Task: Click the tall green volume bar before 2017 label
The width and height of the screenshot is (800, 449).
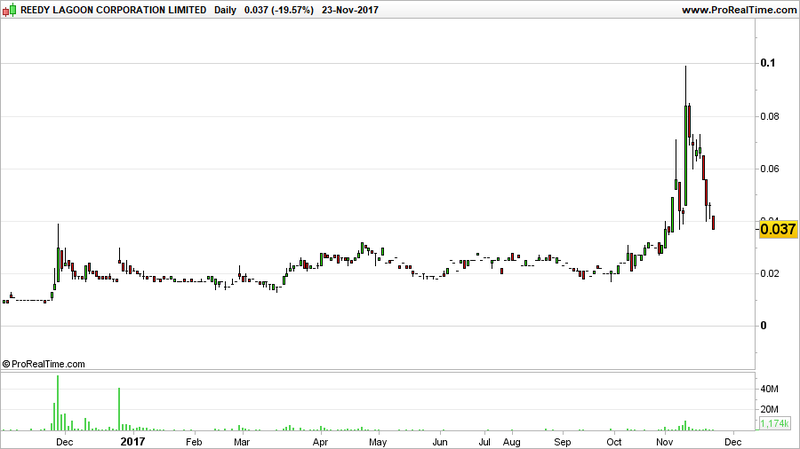Action: [x=119, y=409]
